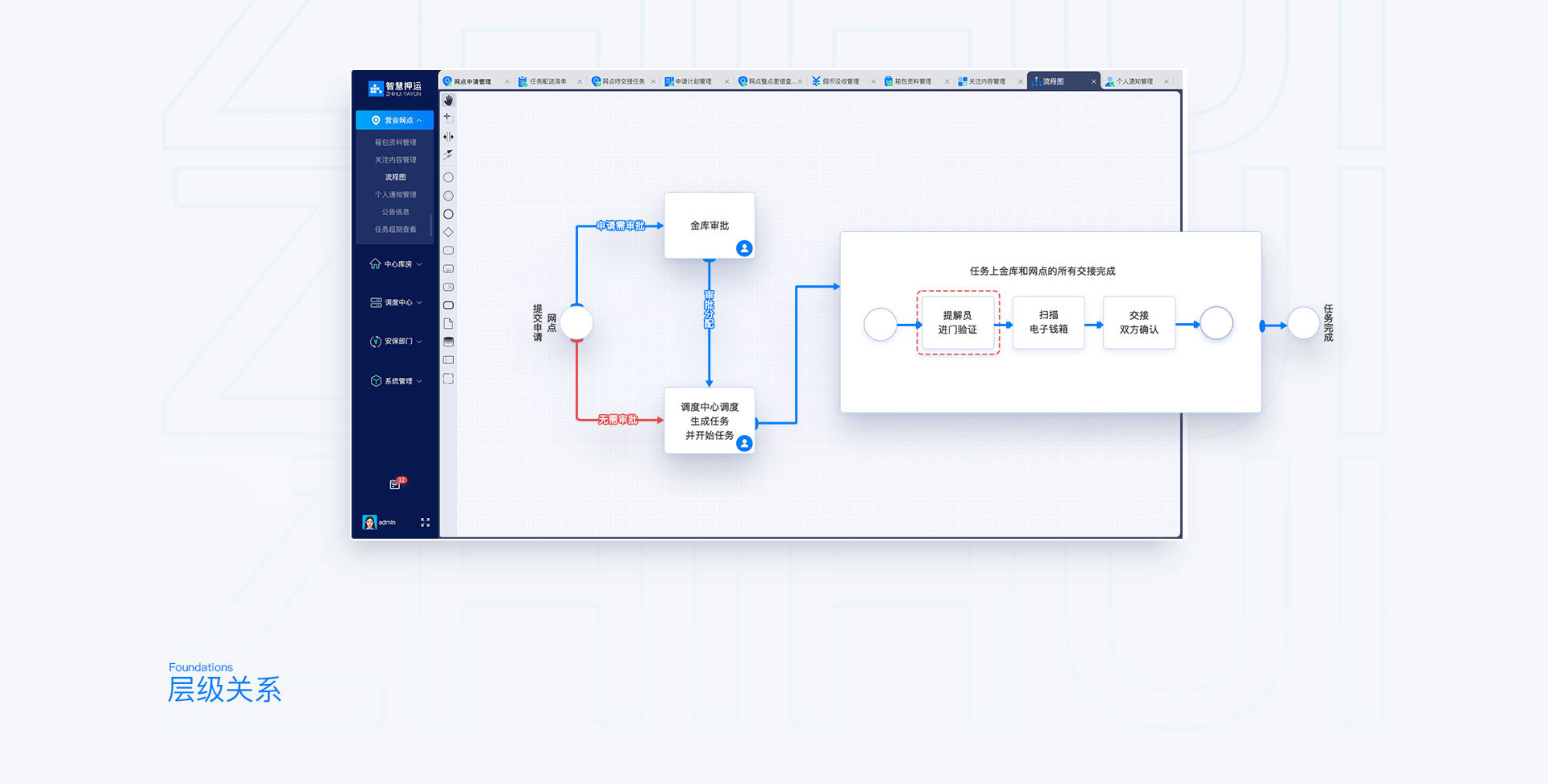Select the 调度中心调度生成任务 node
This screenshot has width=1548, height=784.
pos(709,421)
